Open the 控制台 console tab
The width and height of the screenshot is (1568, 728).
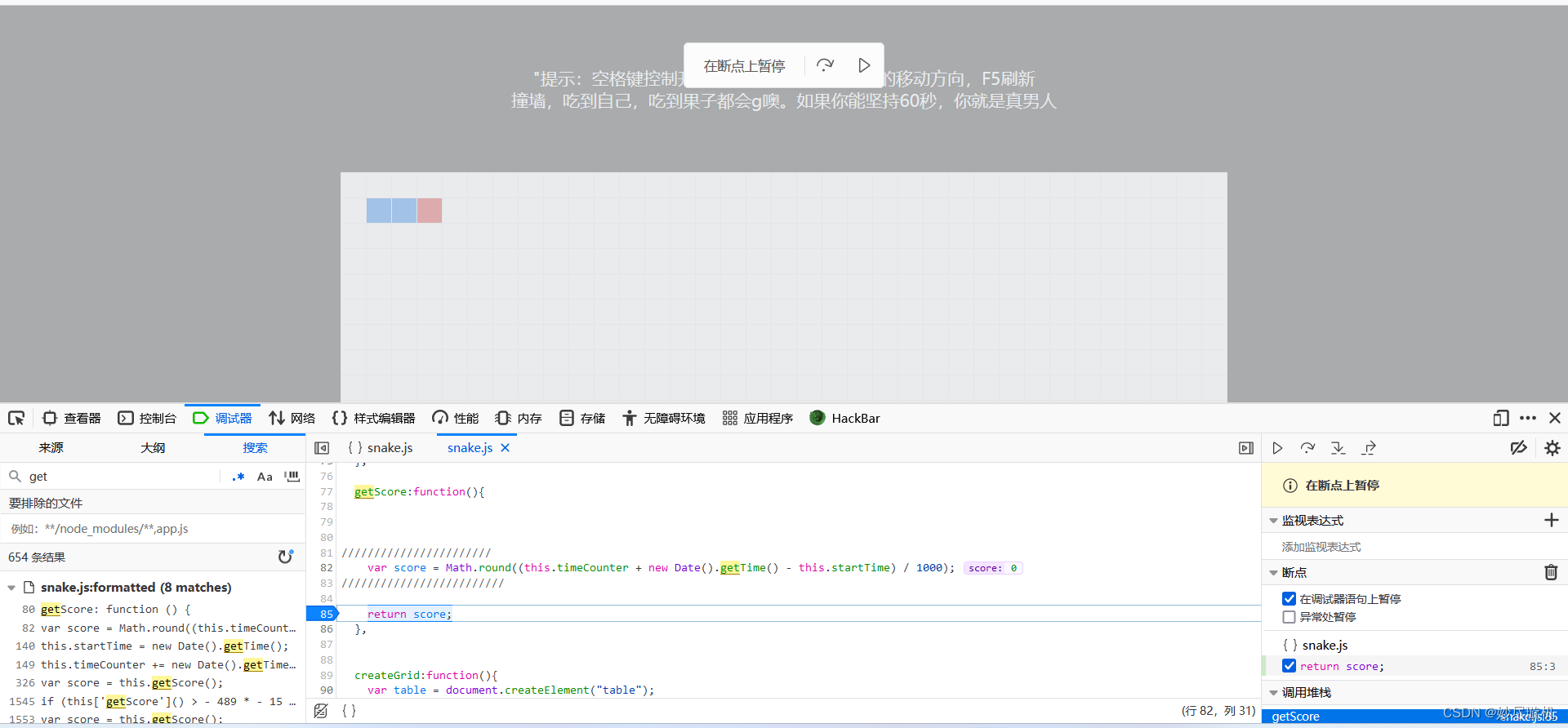point(147,419)
